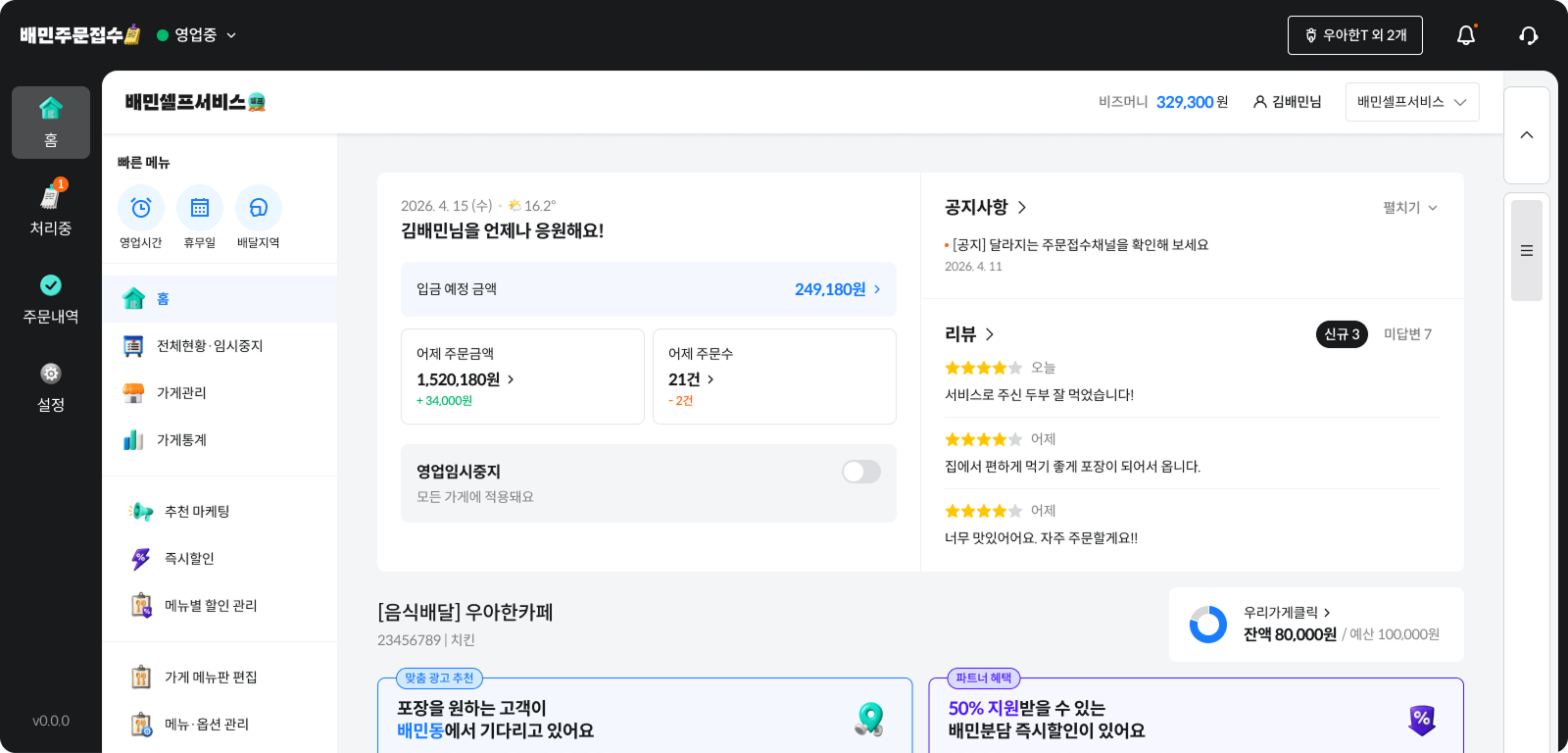Click version label v0.0.0
The image size is (1568, 753).
[x=51, y=721]
